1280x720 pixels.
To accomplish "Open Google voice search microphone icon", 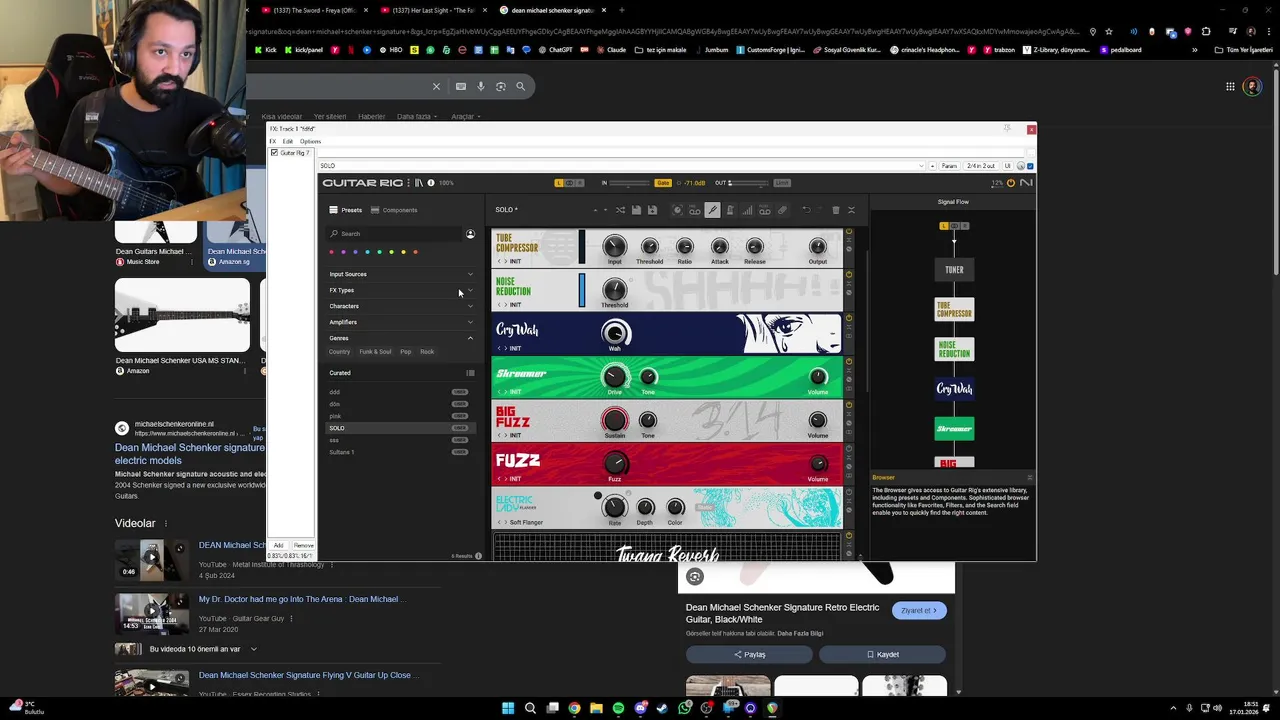I will tap(481, 87).
